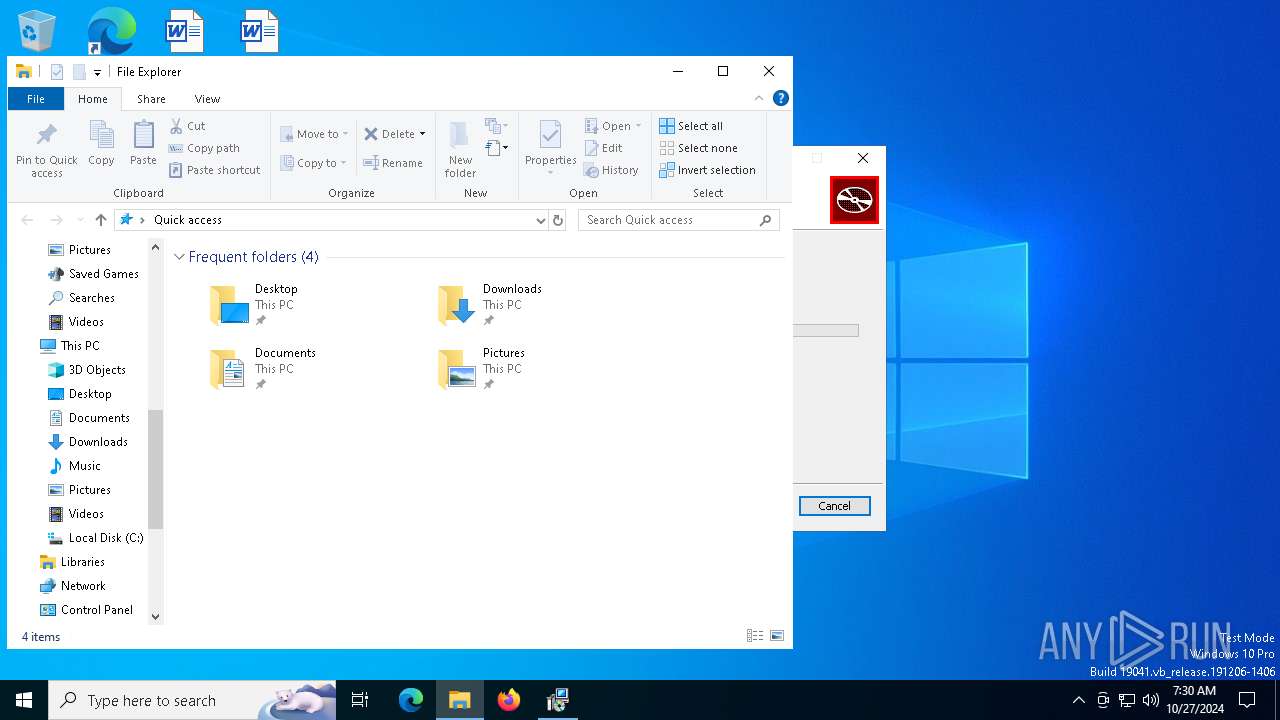
Task: Click the background dialog's progress bar
Action: tap(826, 330)
